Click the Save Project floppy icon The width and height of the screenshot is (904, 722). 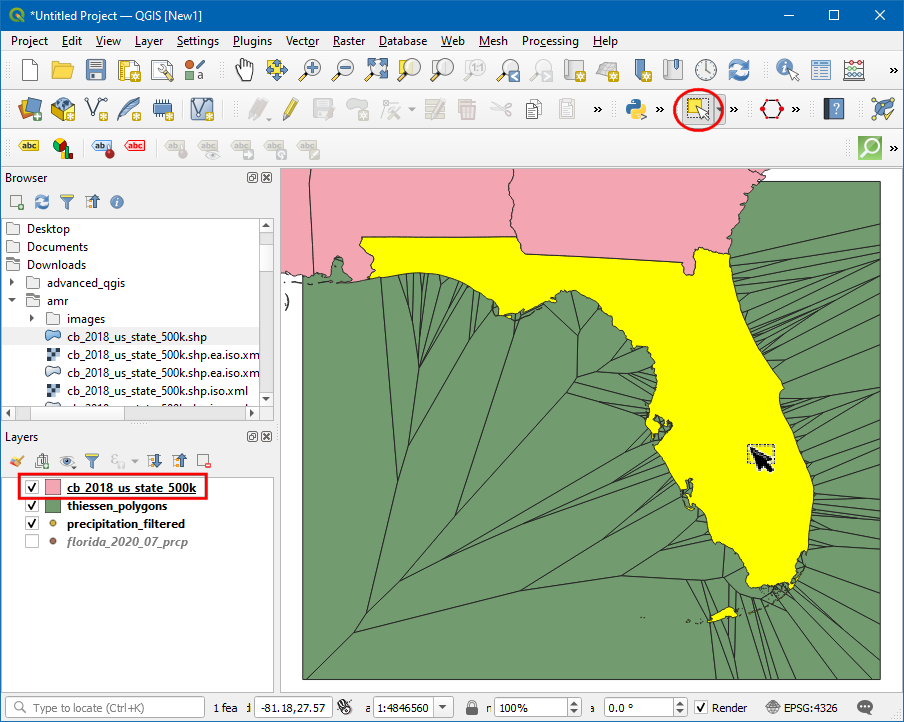(96, 70)
